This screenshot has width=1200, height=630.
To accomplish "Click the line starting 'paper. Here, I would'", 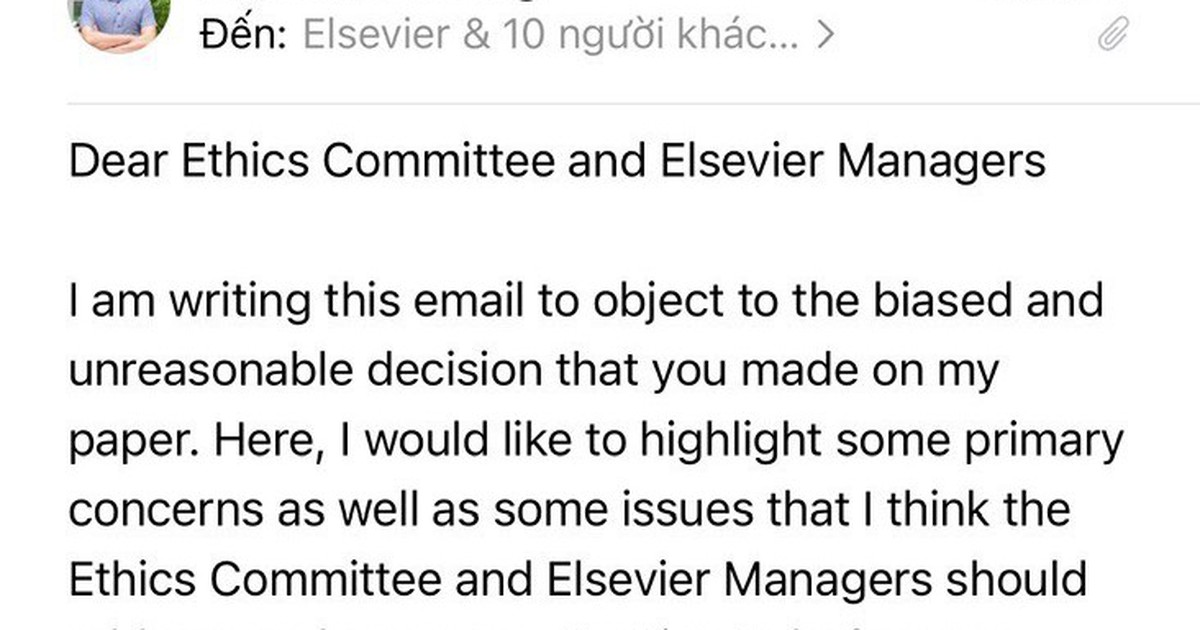I will [x=596, y=440].
